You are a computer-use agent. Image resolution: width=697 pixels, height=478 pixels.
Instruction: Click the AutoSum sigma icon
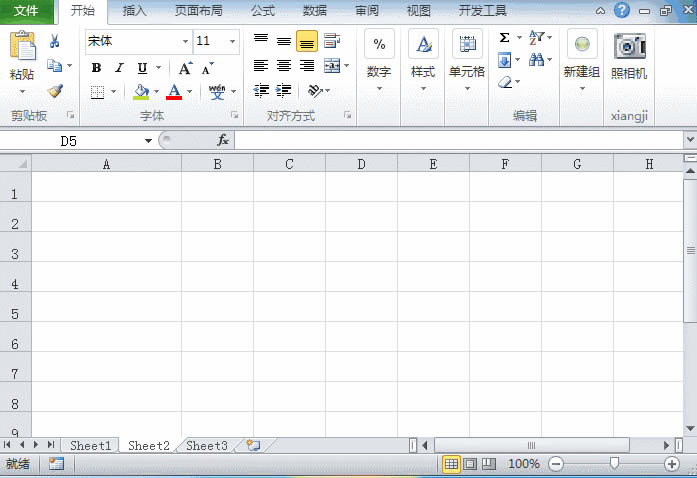[x=504, y=38]
